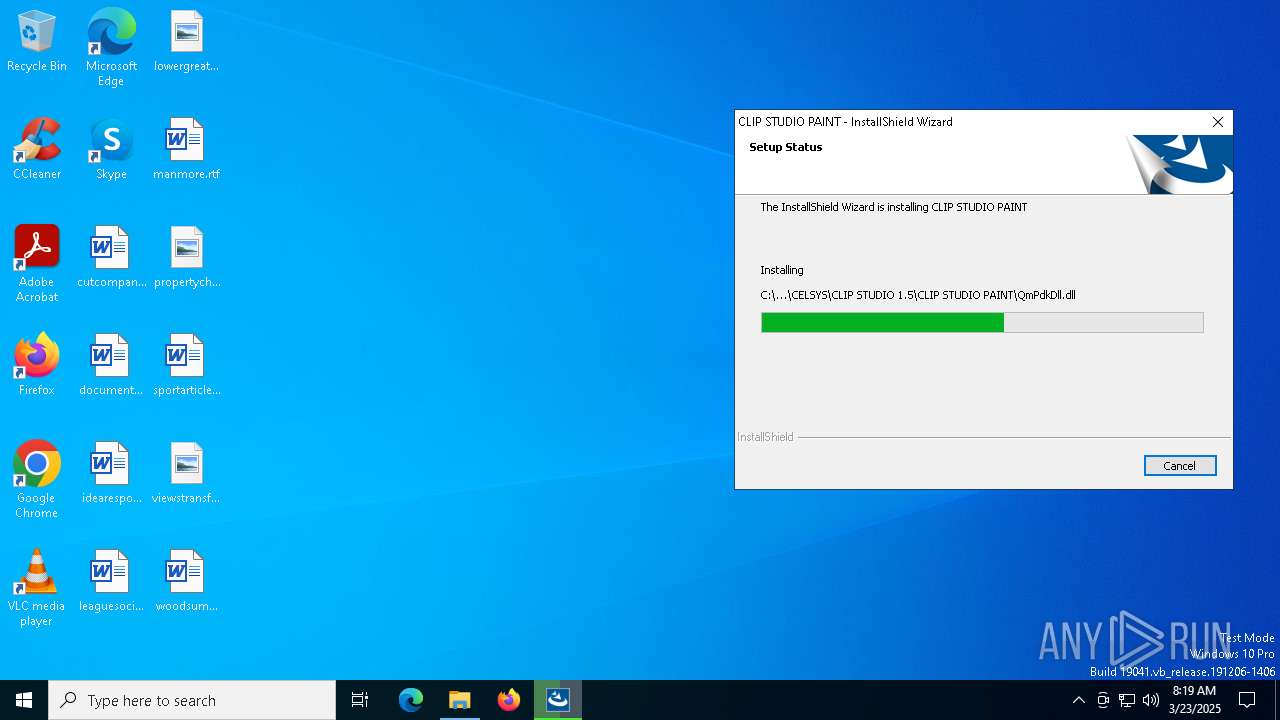The image size is (1280, 720).
Task: Select the woodsum Word document icon
Action: [186, 582]
